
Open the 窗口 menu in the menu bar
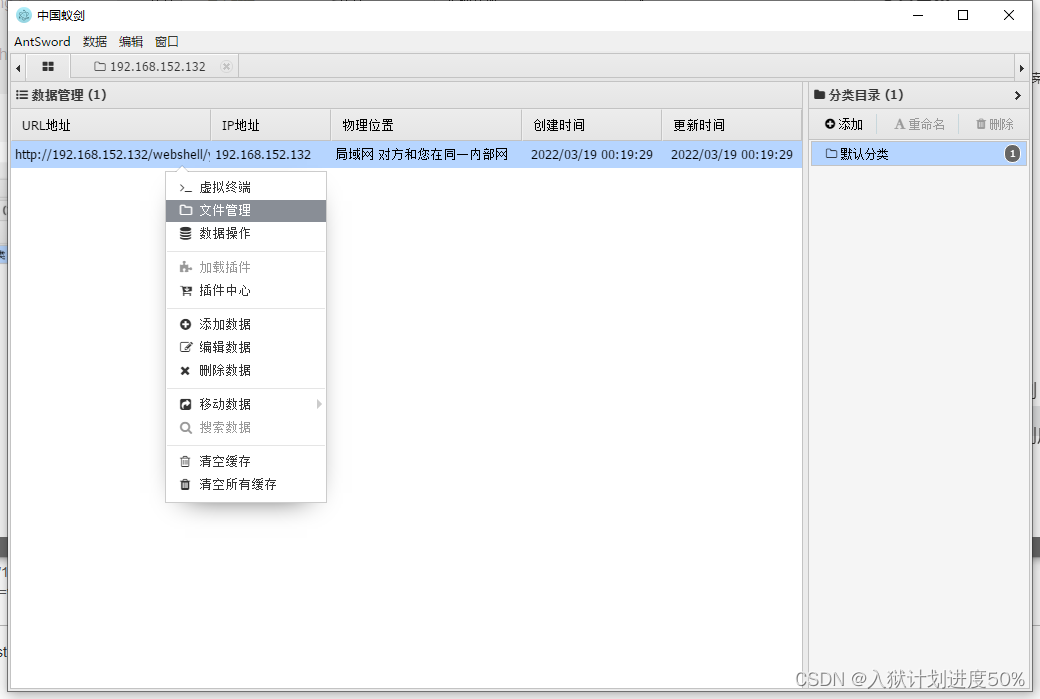[x=166, y=42]
